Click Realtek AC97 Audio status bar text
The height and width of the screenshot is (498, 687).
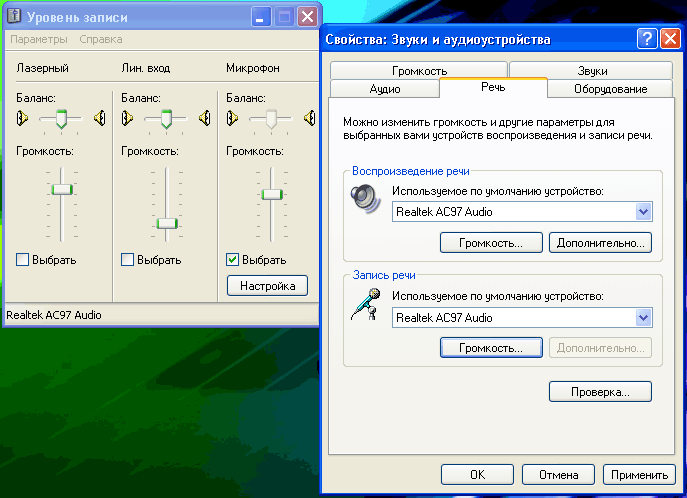tap(54, 315)
